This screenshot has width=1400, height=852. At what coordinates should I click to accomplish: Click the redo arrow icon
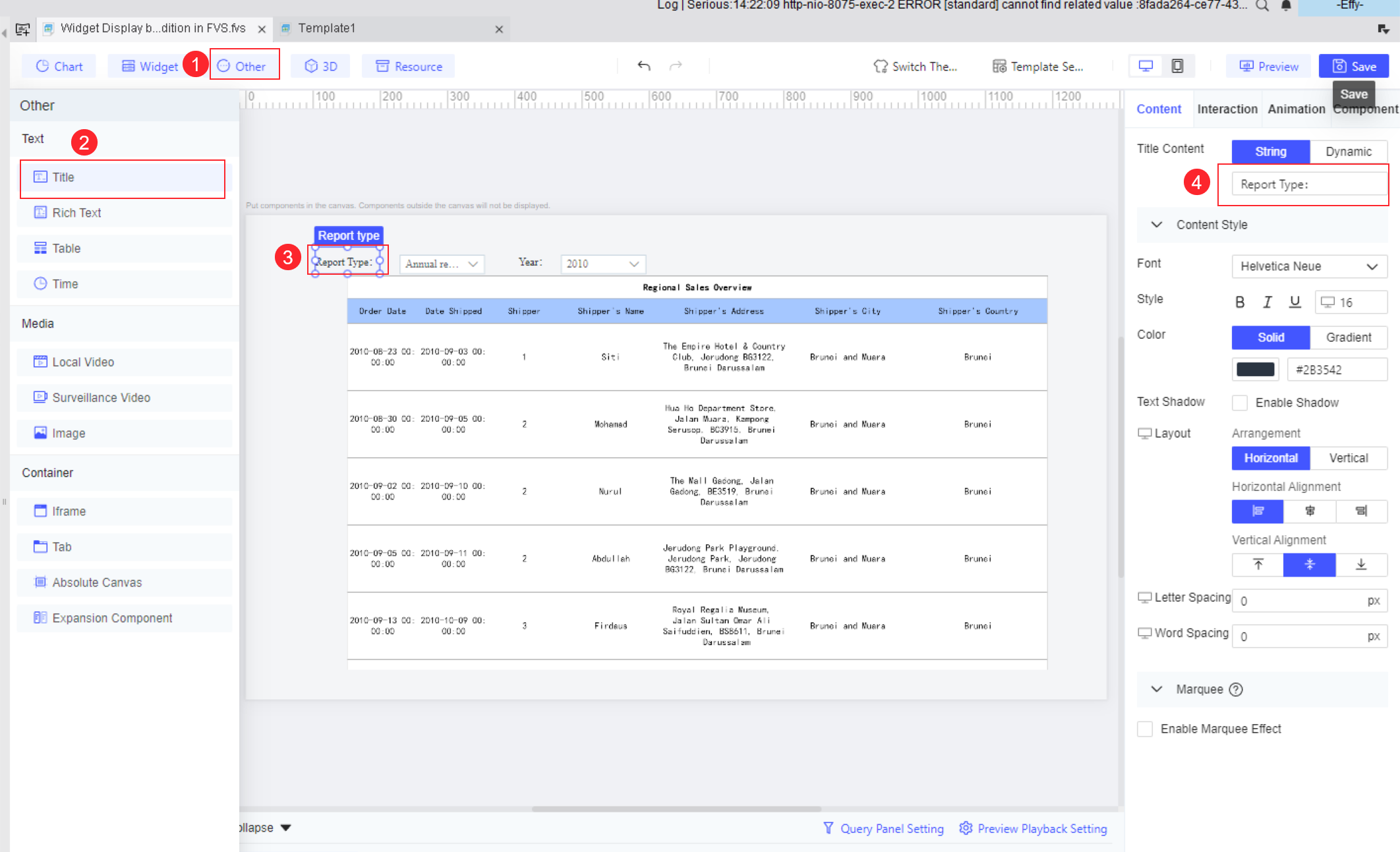pyautogui.click(x=676, y=66)
